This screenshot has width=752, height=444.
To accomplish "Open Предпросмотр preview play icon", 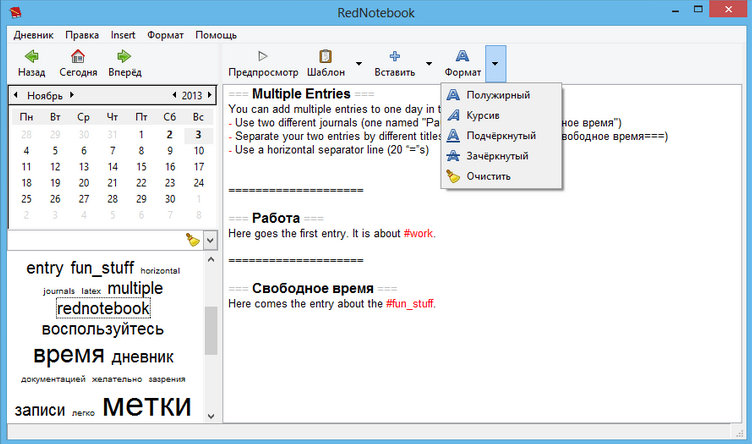I will (262, 56).
